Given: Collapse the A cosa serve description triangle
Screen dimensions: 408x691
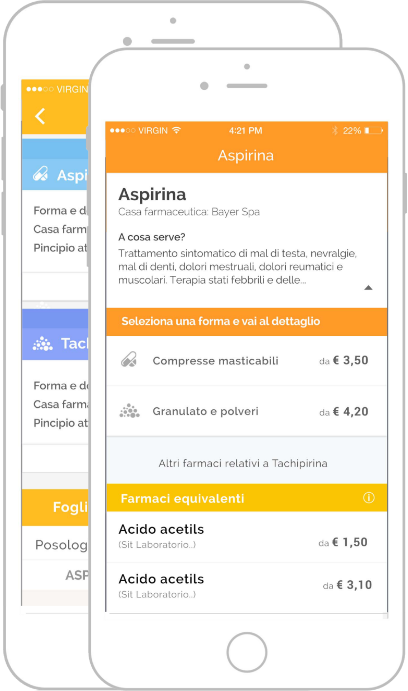Looking at the screenshot, I should tap(368, 288).
